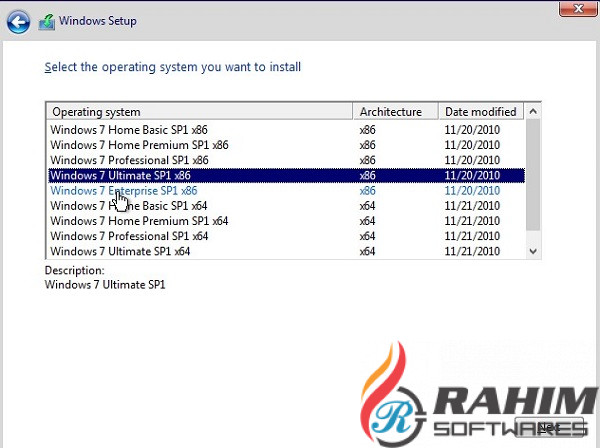Select Windows 7 Professional SP1 x64

(x=286, y=236)
